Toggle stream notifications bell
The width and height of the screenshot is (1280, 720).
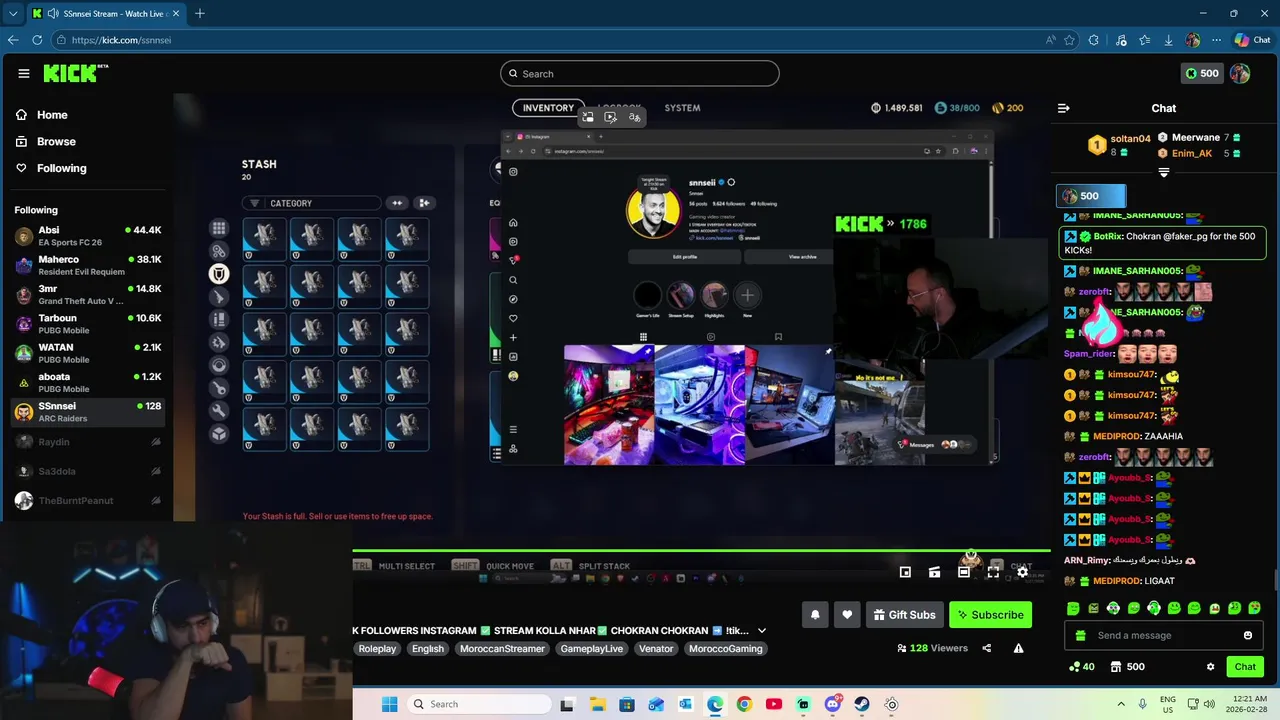[815, 615]
